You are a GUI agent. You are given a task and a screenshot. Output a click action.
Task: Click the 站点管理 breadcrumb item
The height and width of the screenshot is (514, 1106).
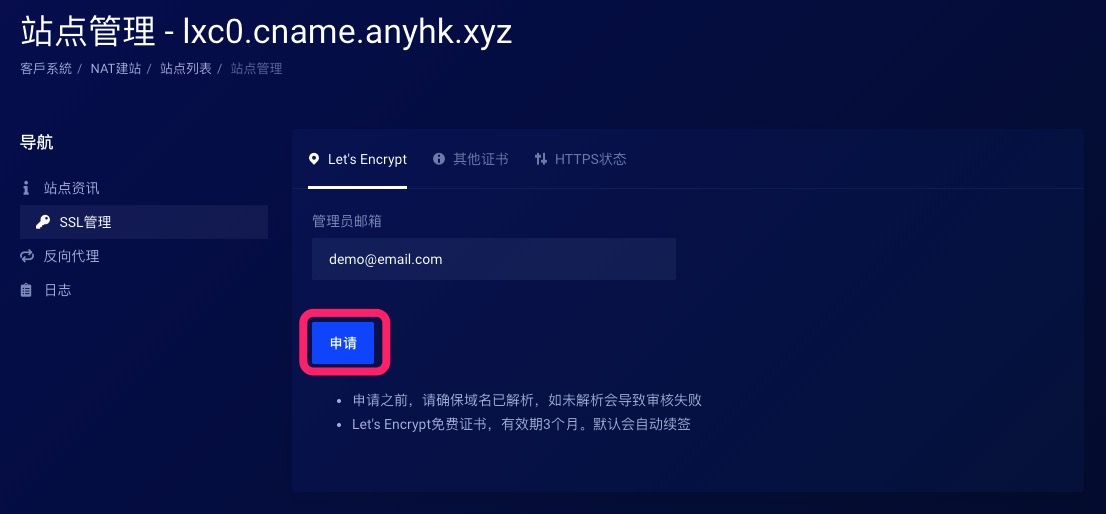256,69
